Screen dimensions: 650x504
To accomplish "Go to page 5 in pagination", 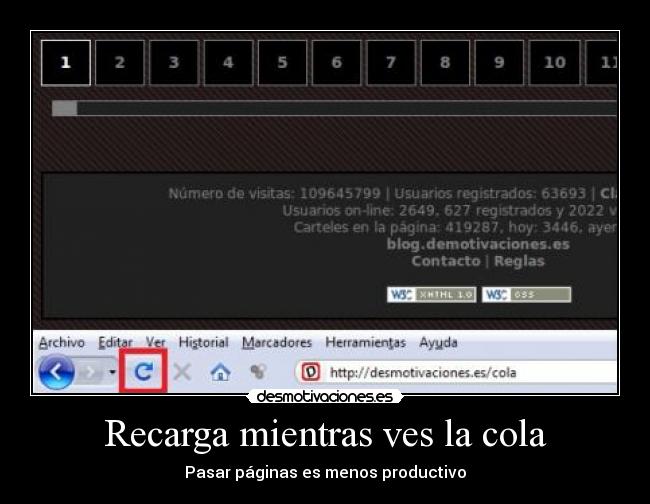I will click(283, 63).
